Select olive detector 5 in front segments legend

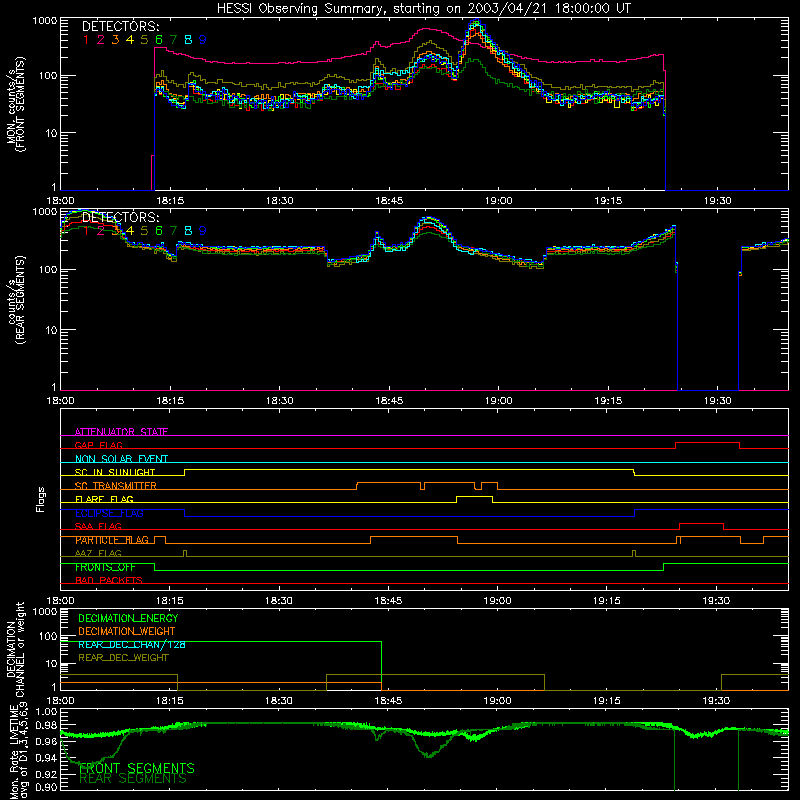tap(144, 39)
